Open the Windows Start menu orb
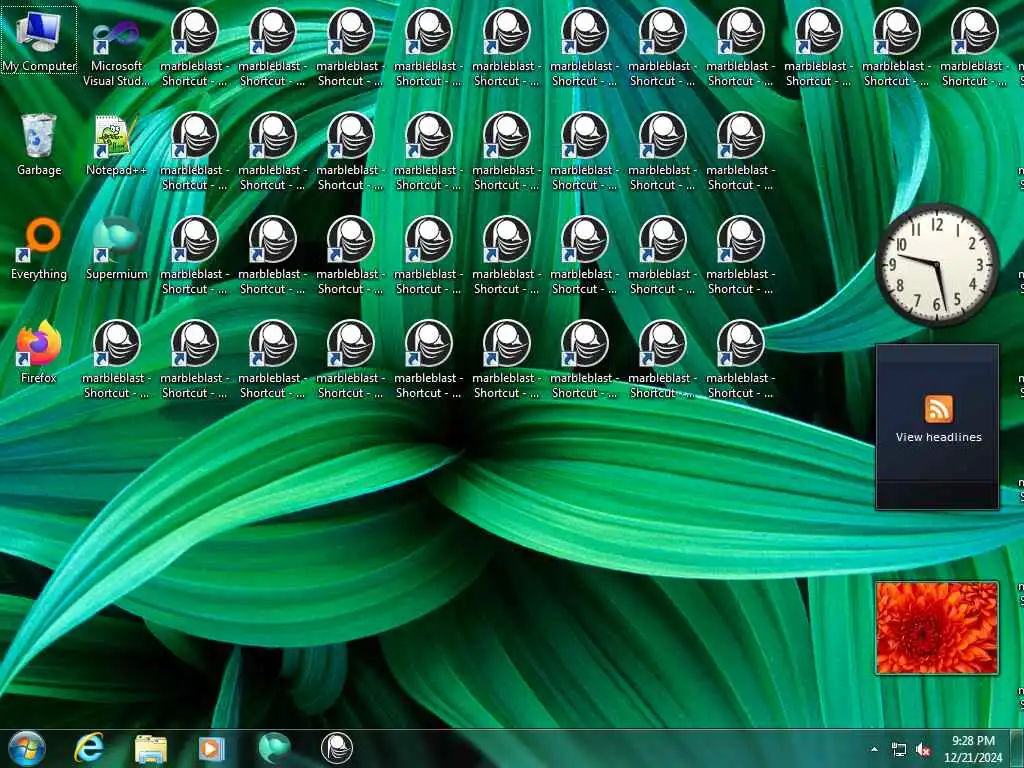Image resolution: width=1024 pixels, height=768 pixels. coord(27,748)
